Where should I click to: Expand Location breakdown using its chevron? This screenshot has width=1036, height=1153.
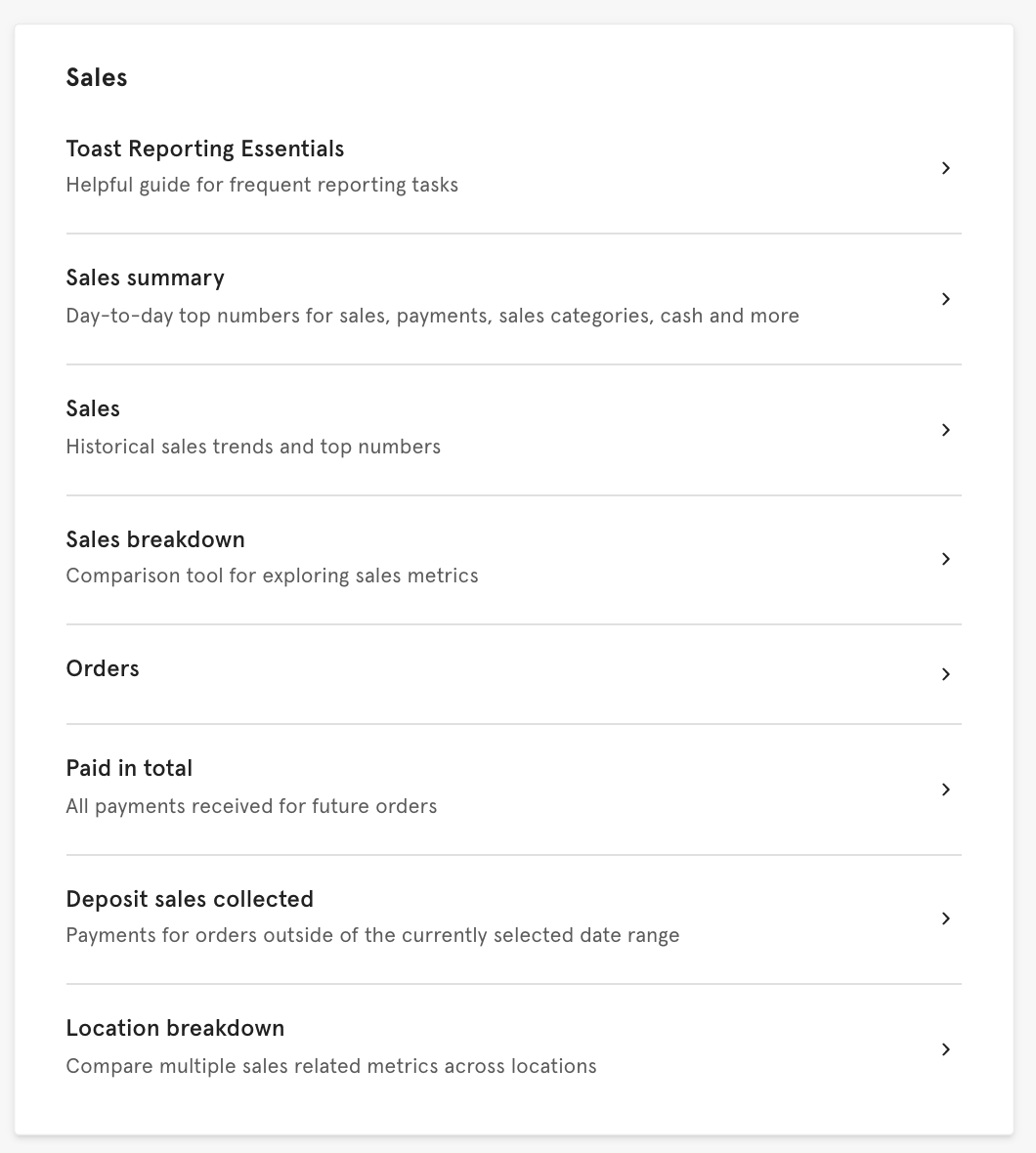click(945, 1049)
